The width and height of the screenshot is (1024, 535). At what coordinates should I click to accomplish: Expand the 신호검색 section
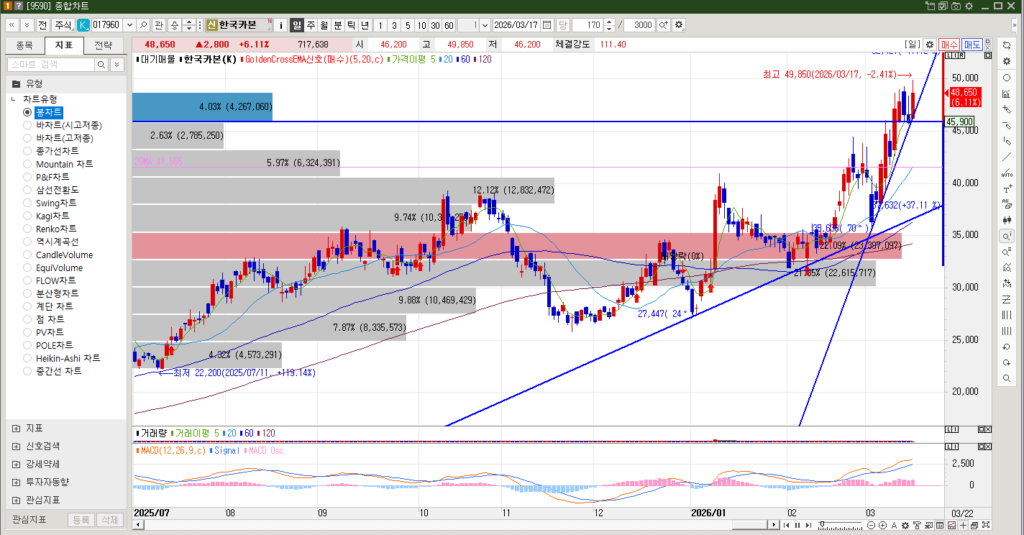[16, 446]
